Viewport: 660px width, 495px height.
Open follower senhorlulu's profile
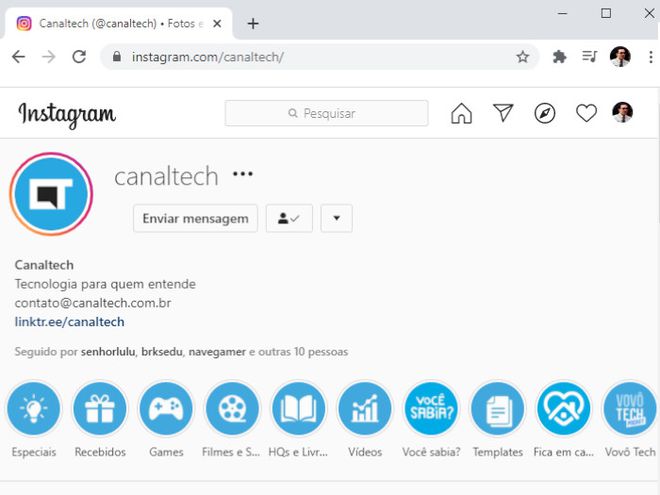(108, 352)
